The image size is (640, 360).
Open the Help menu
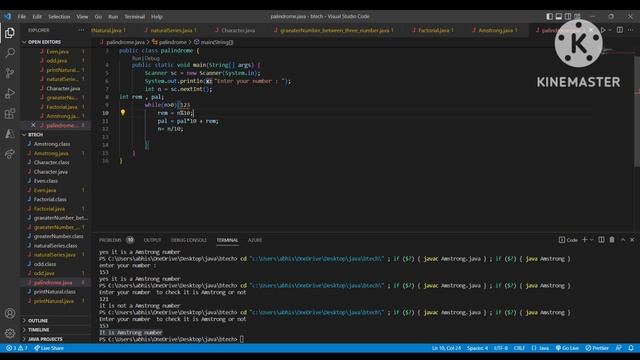tap(157, 16)
